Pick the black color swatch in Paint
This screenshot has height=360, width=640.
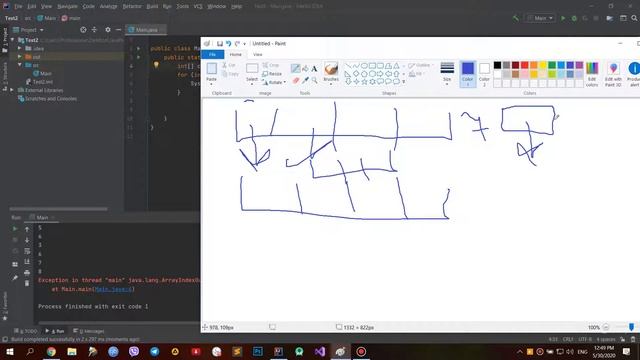497,65
